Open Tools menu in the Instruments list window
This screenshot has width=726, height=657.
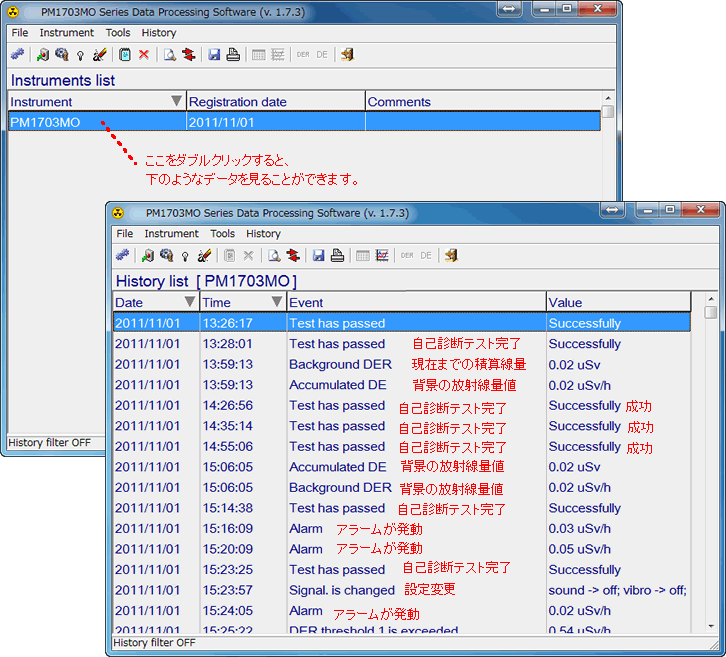(x=118, y=32)
